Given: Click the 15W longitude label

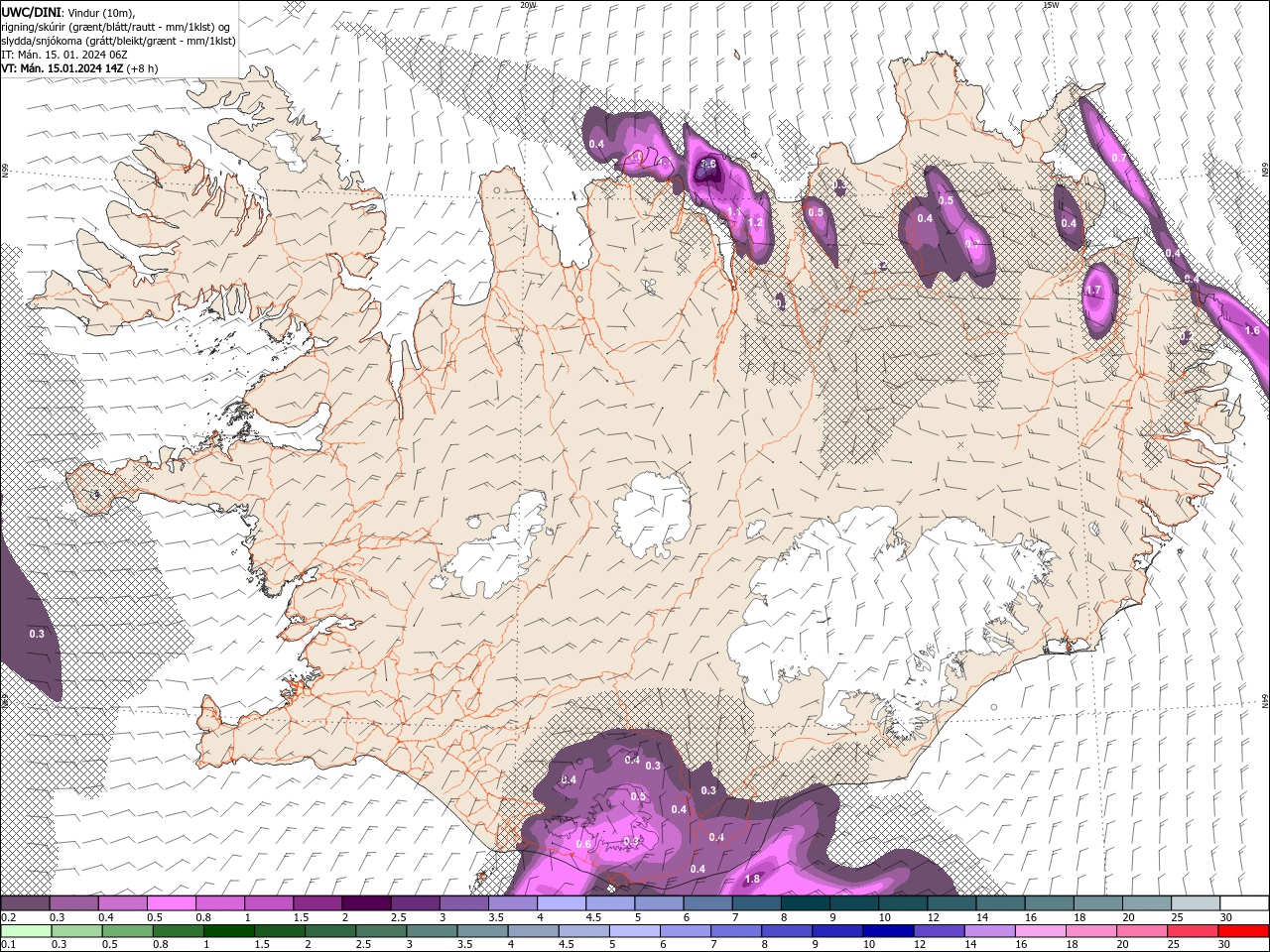Looking at the screenshot, I should click(x=1051, y=5).
